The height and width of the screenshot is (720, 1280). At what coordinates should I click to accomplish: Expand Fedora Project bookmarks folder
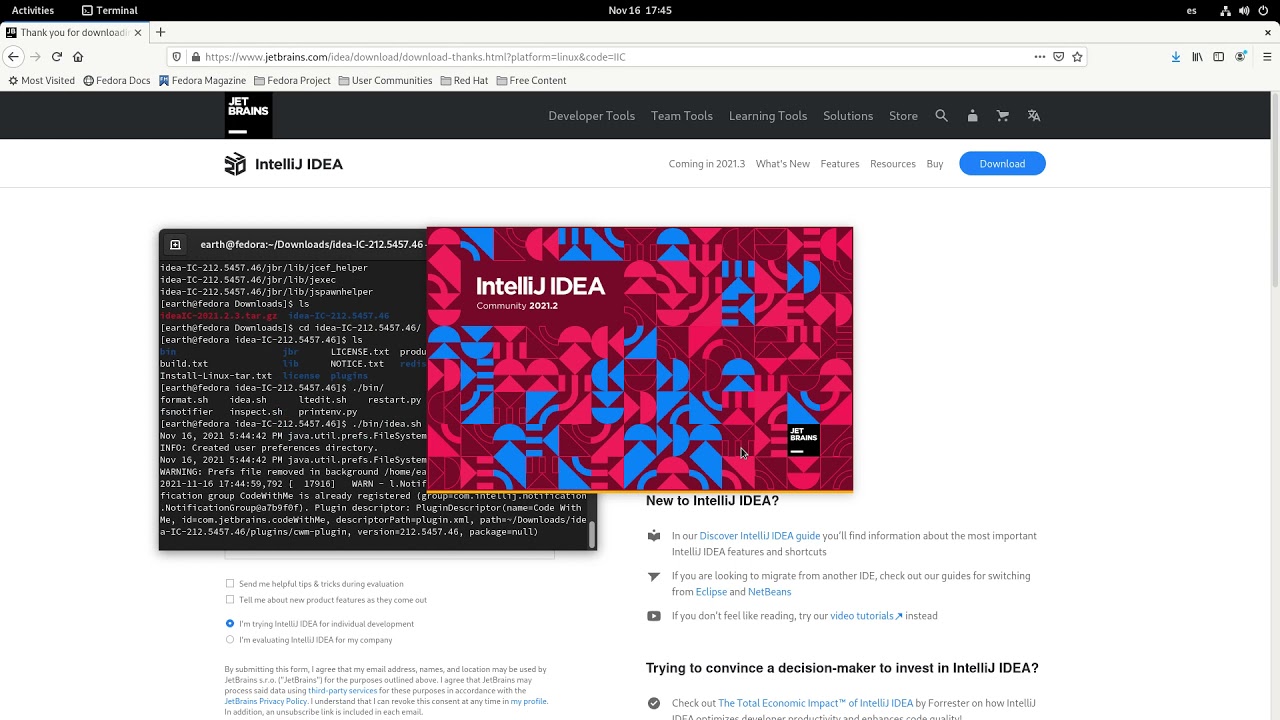click(292, 81)
